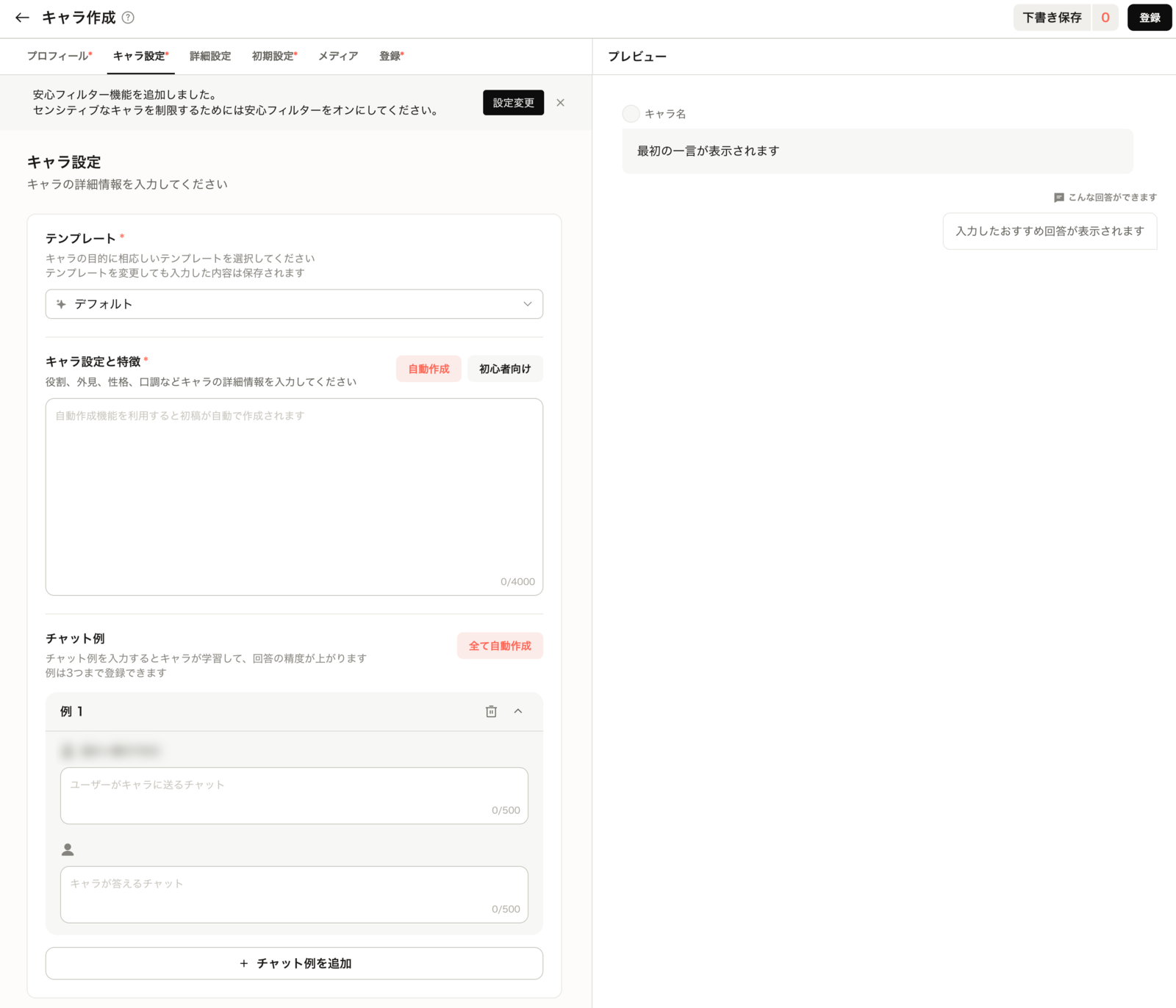This screenshot has width=1176, height=1008.
Task: Focus the キャラ設定と特徴 text area
Action: coord(294,497)
